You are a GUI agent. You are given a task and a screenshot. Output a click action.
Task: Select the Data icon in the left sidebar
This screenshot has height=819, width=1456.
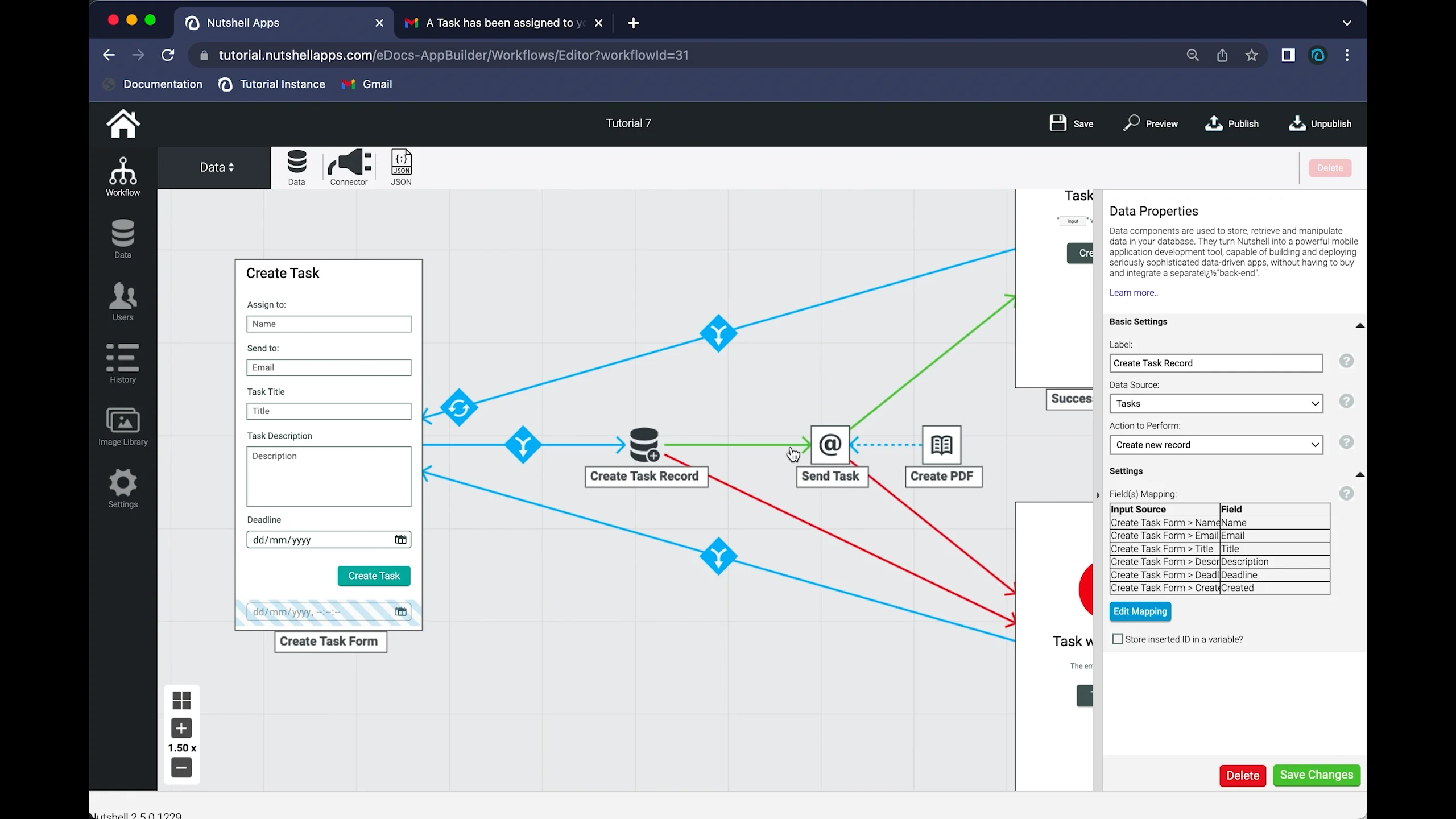tap(123, 239)
